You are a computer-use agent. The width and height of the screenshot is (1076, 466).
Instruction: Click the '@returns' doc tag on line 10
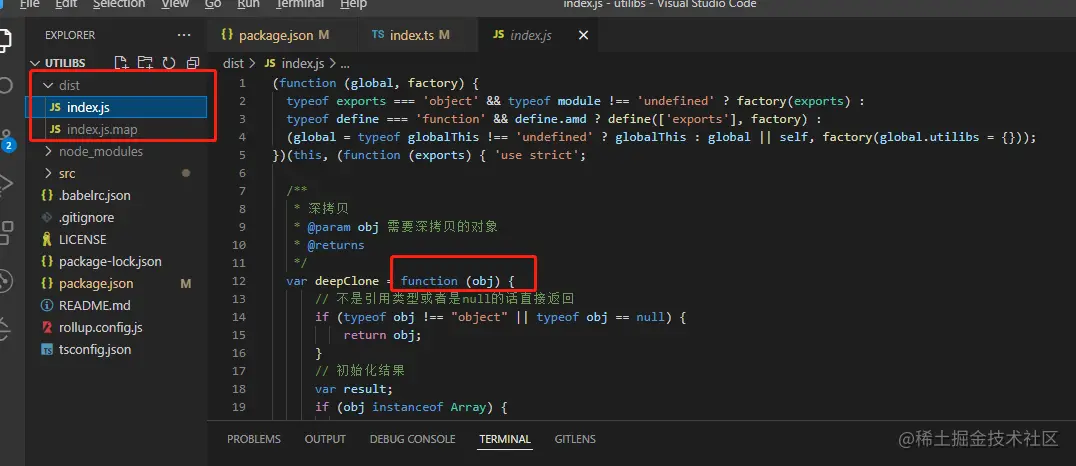tap(336, 245)
